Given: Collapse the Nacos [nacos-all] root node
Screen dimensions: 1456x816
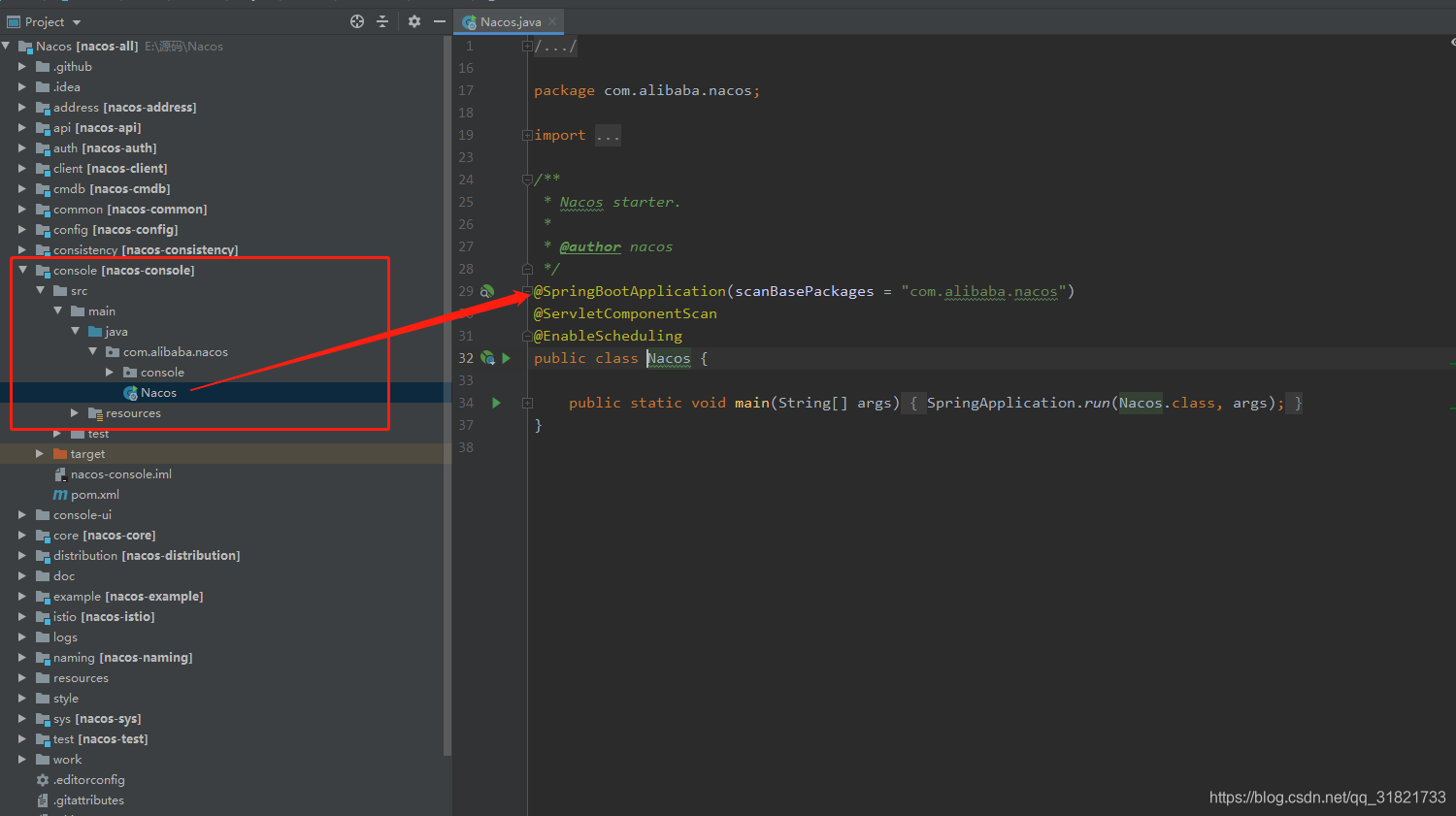Looking at the screenshot, I should [7, 46].
